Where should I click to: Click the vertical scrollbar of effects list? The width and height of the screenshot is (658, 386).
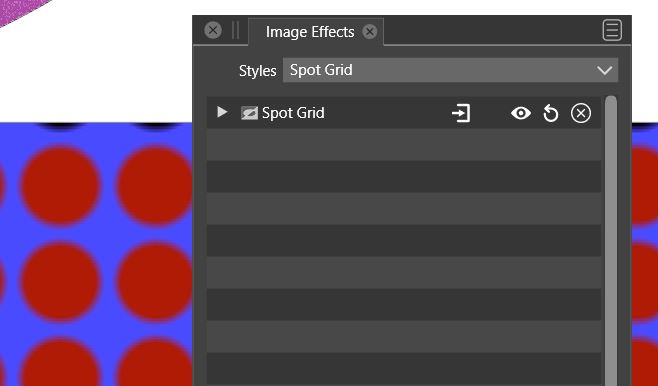tap(611, 241)
